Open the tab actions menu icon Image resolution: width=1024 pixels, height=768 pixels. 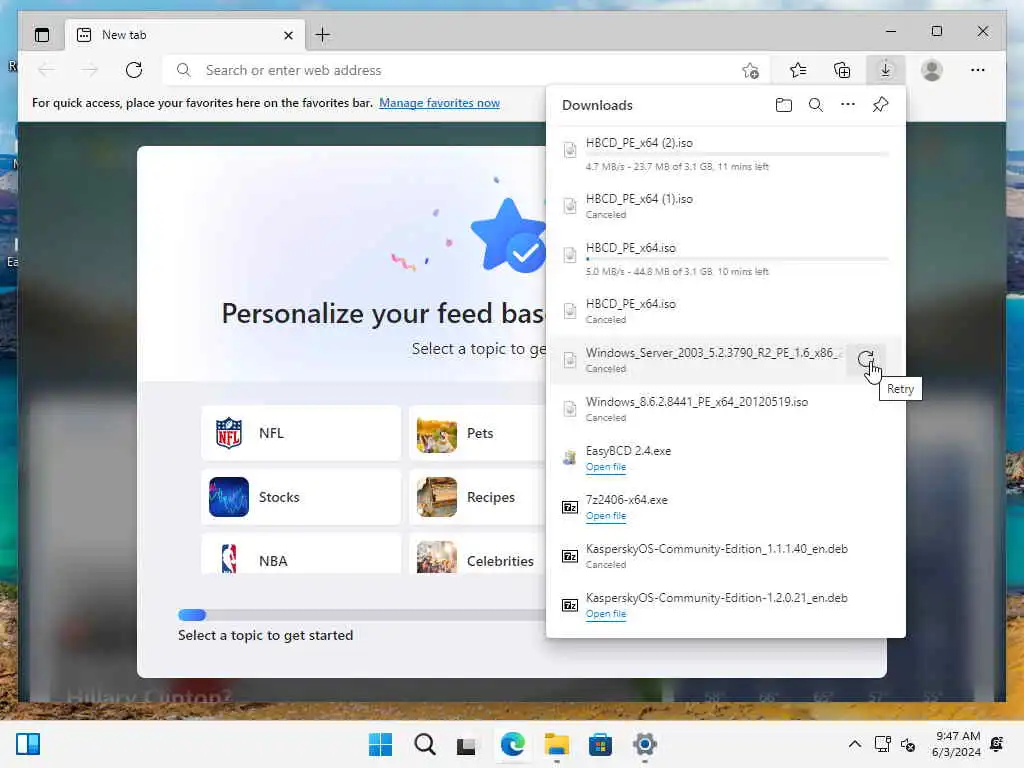(x=42, y=35)
